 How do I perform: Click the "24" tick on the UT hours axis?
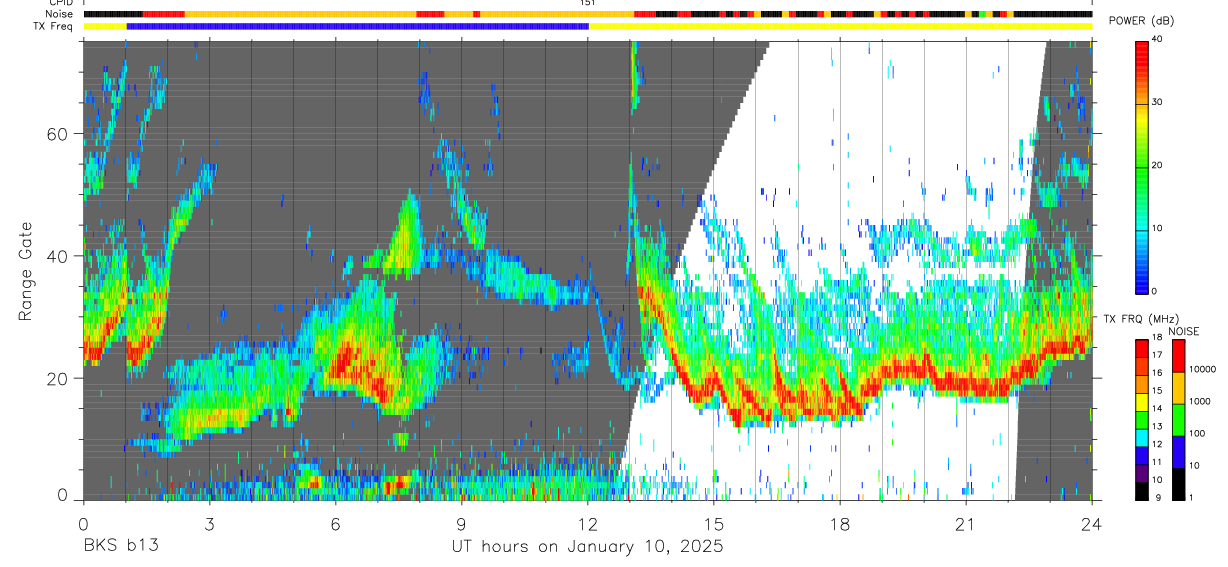1091,525
